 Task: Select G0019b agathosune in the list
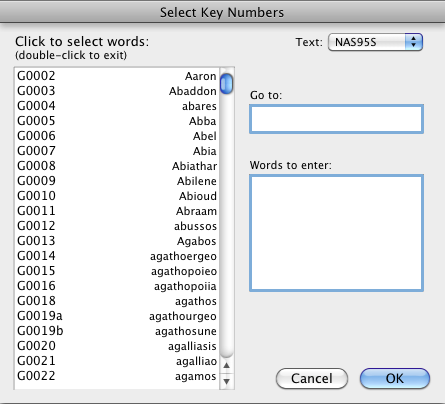(x=117, y=331)
